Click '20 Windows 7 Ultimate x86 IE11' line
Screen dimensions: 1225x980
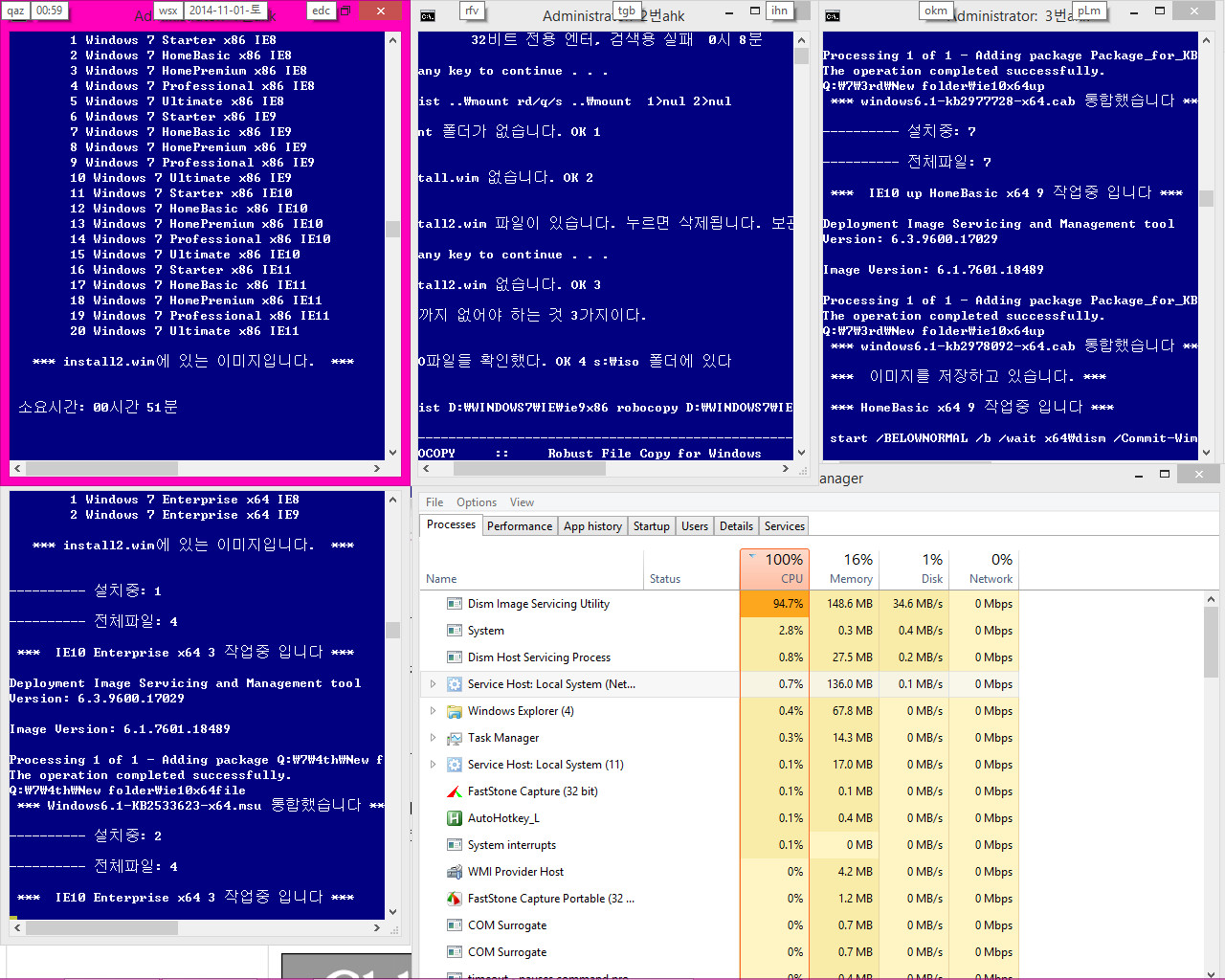pyautogui.click(x=185, y=331)
